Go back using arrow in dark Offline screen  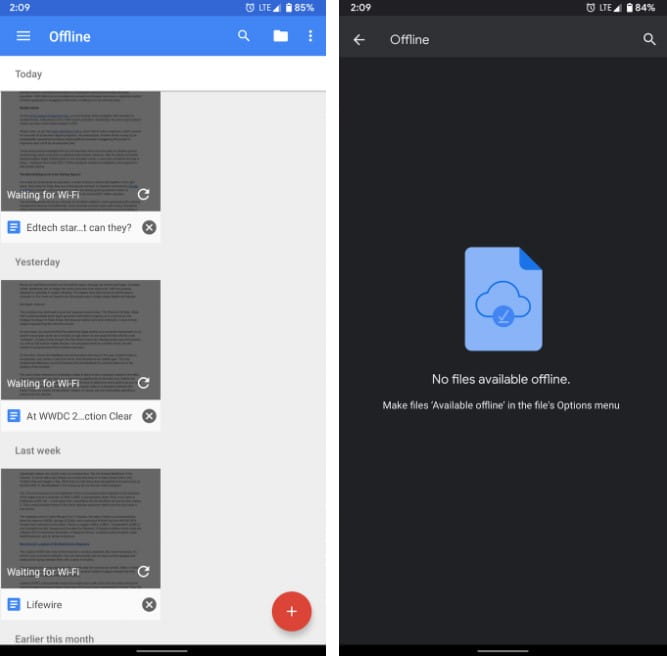359,40
